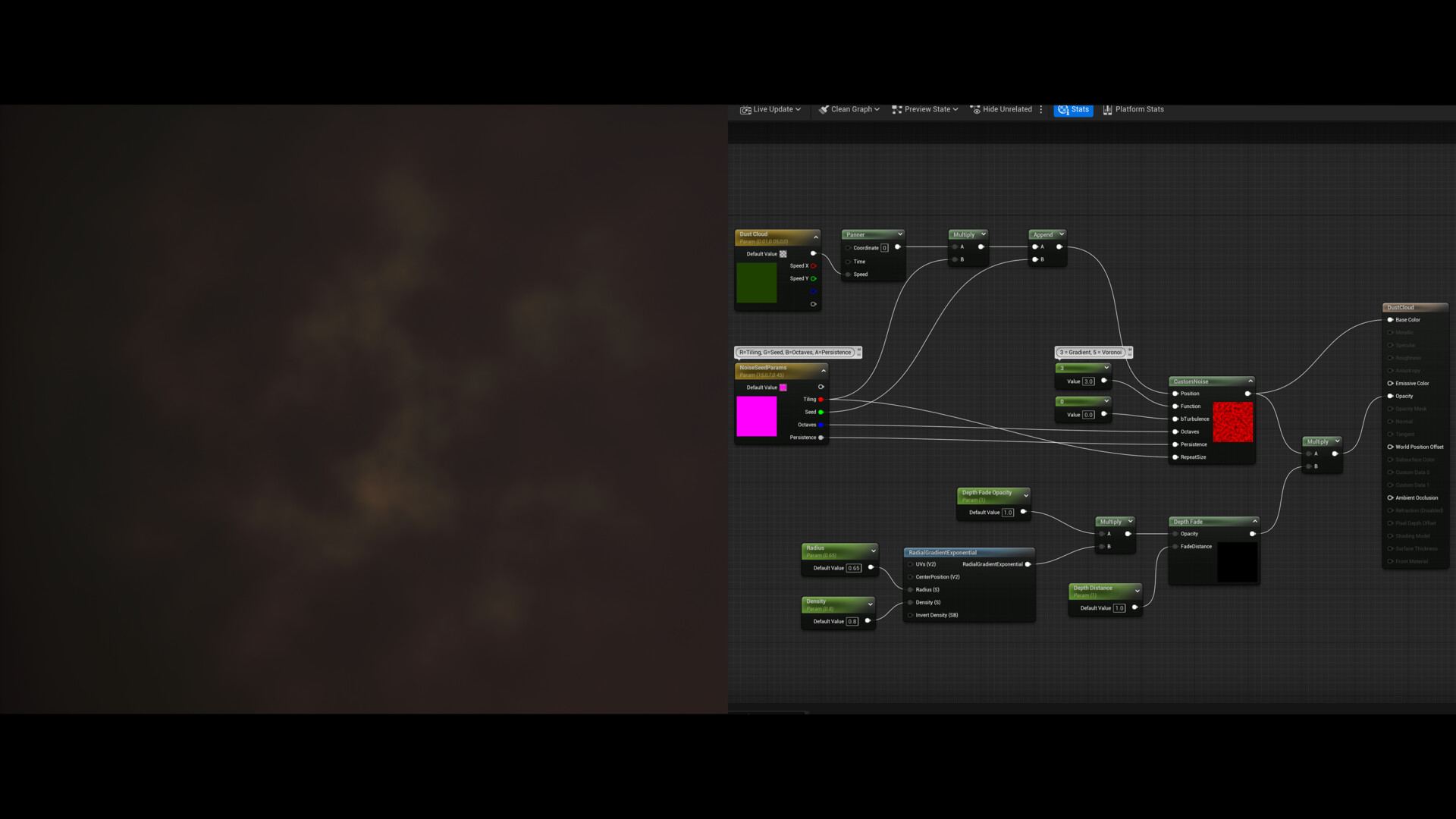Viewport: 1456px width, 819px height.
Task: Select the DustCloud material output node title
Action: click(x=1401, y=308)
